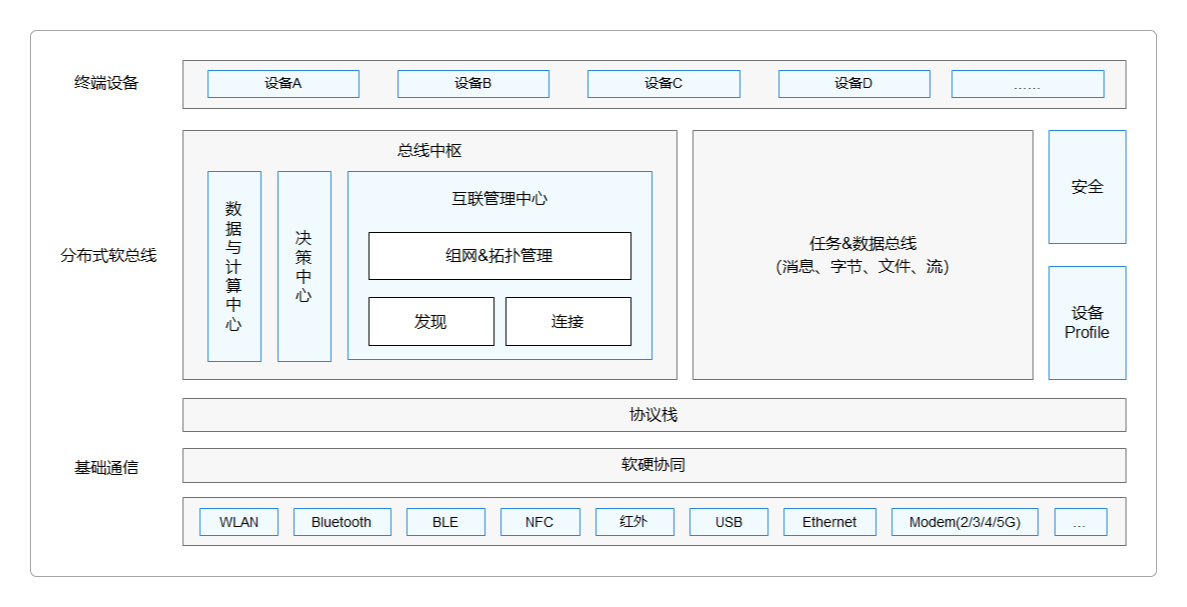Select the 组网&拓扑管理 box
Viewport: 1187px width, 607px height.
(500, 256)
